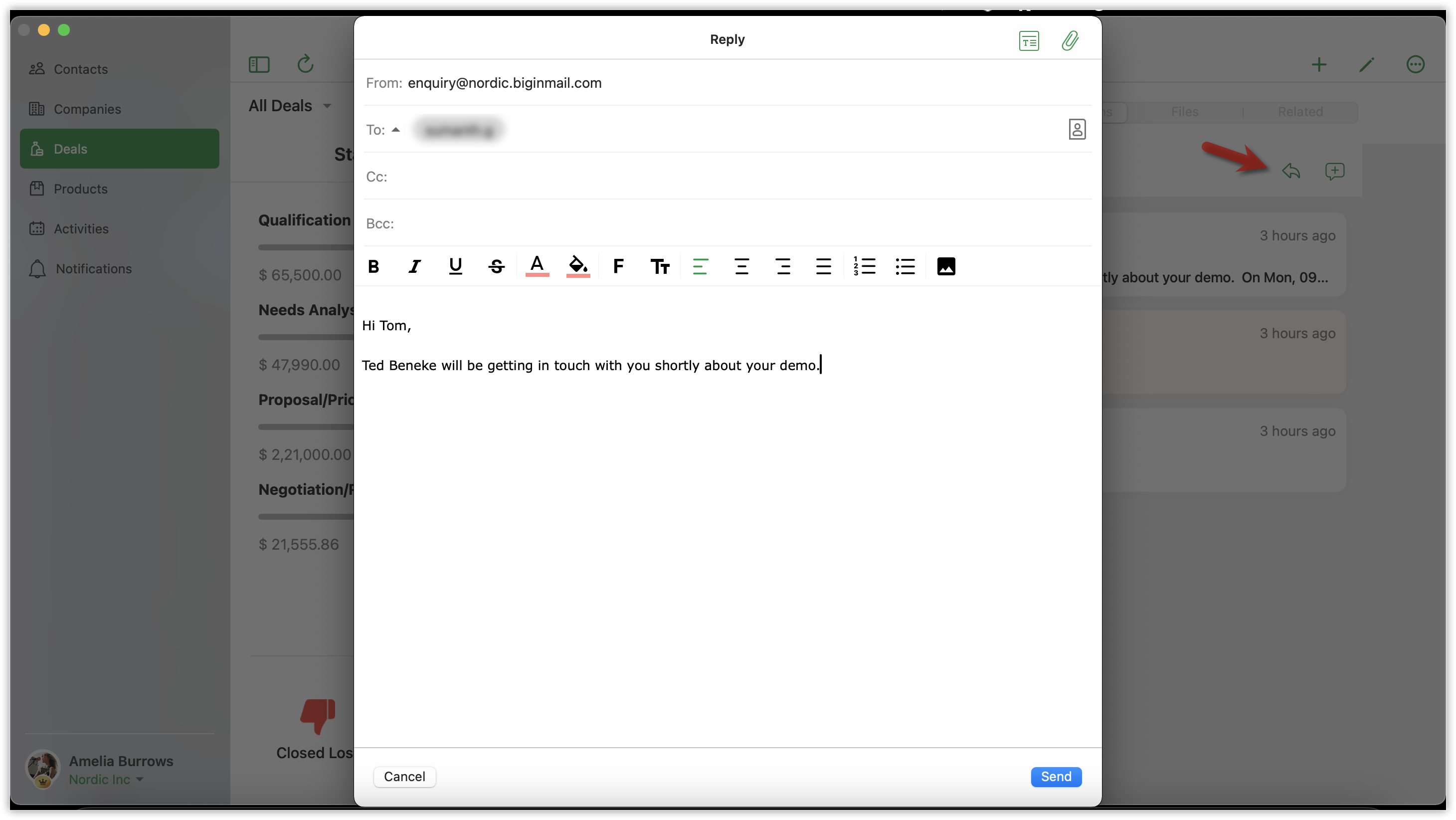Click the background fill color icon

tap(577, 265)
